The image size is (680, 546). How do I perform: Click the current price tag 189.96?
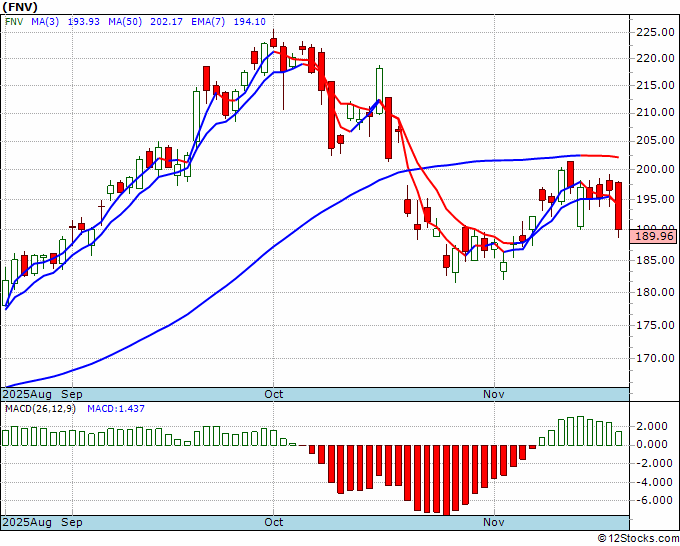point(654,236)
